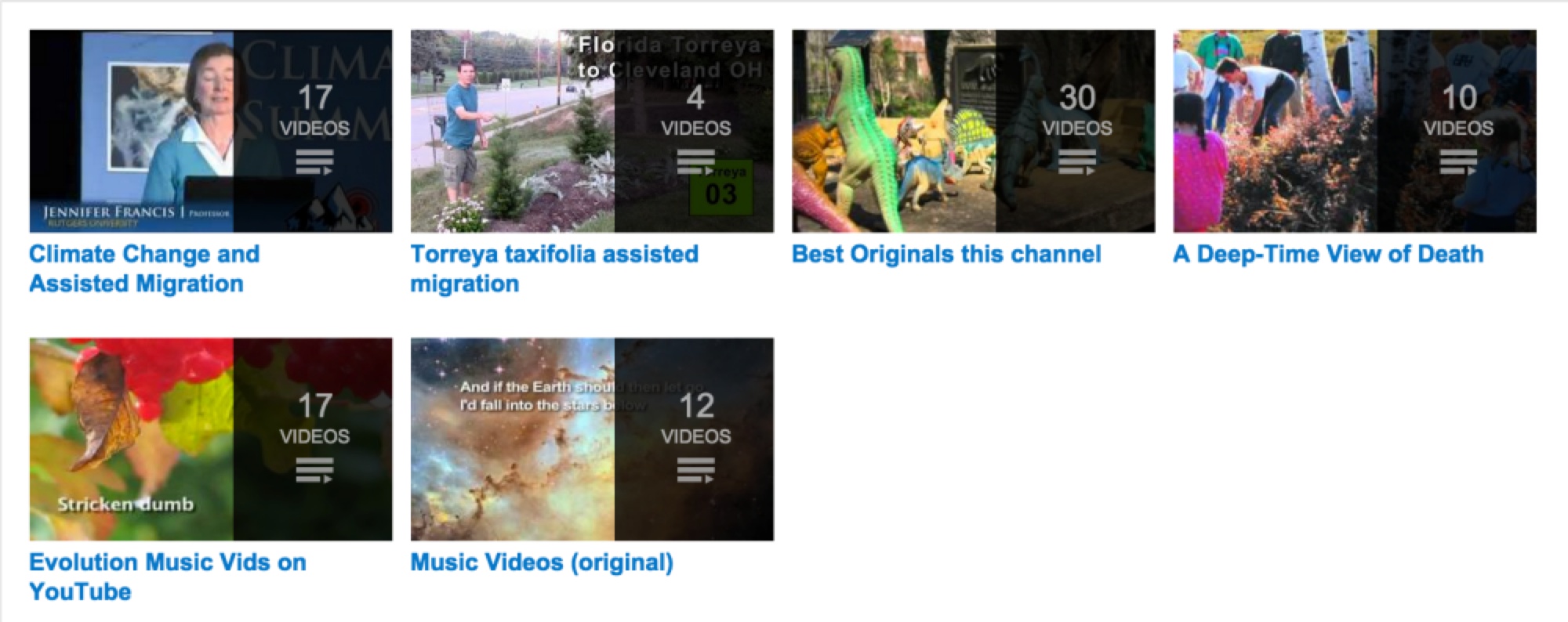Click playlist icon on Torreya taxifolia thumbnail
This screenshot has height=622, width=1568.
[x=695, y=163]
